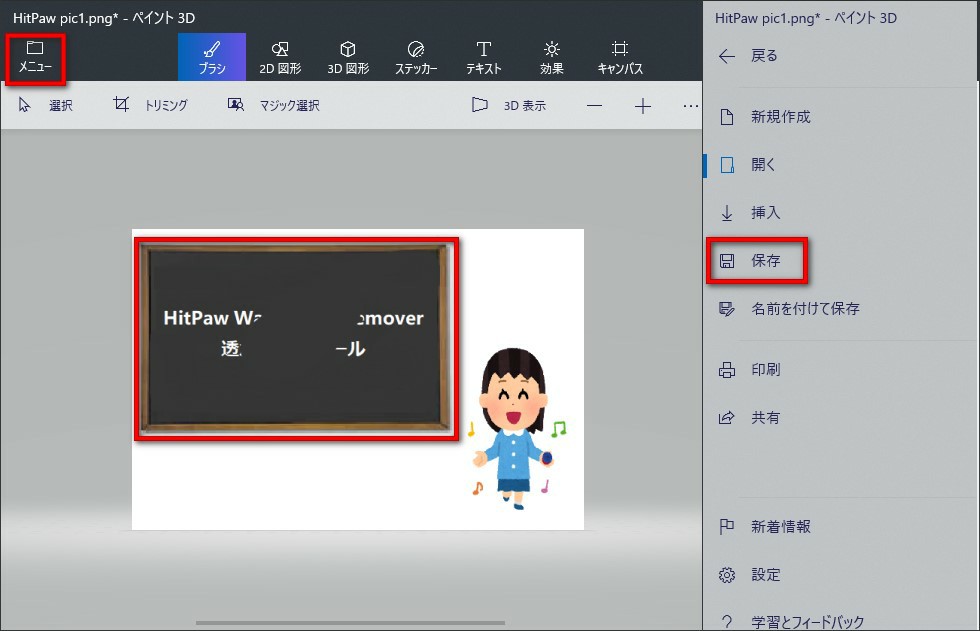The height and width of the screenshot is (631, 980).
Task: Click the down-arrow insert icon
Action: [727, 213]
